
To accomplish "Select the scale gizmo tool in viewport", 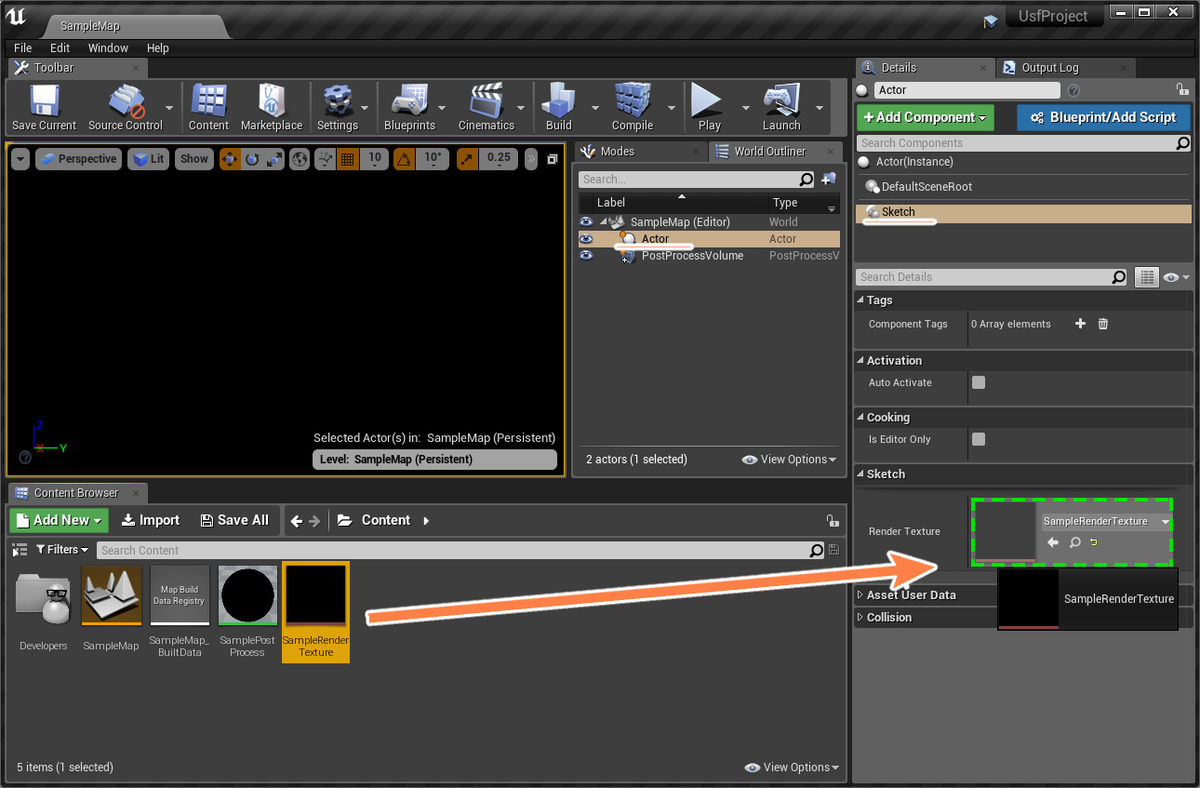I will (273, 159).
